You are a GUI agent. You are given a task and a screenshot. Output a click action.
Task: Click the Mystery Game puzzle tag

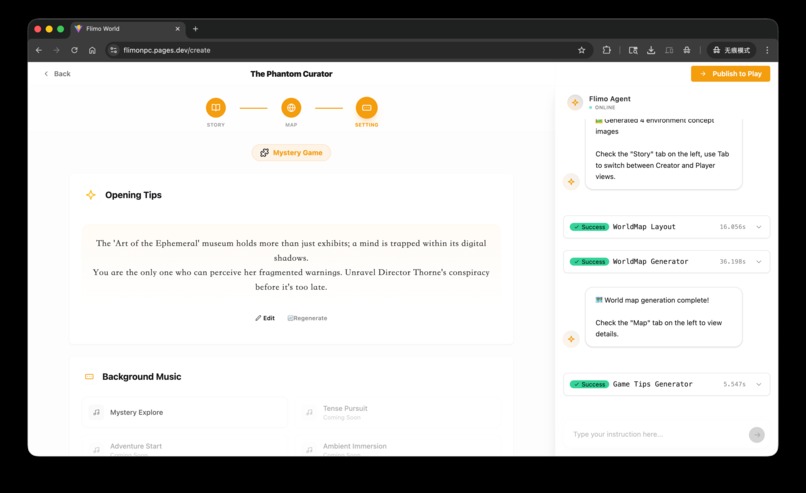click(291, 153)
